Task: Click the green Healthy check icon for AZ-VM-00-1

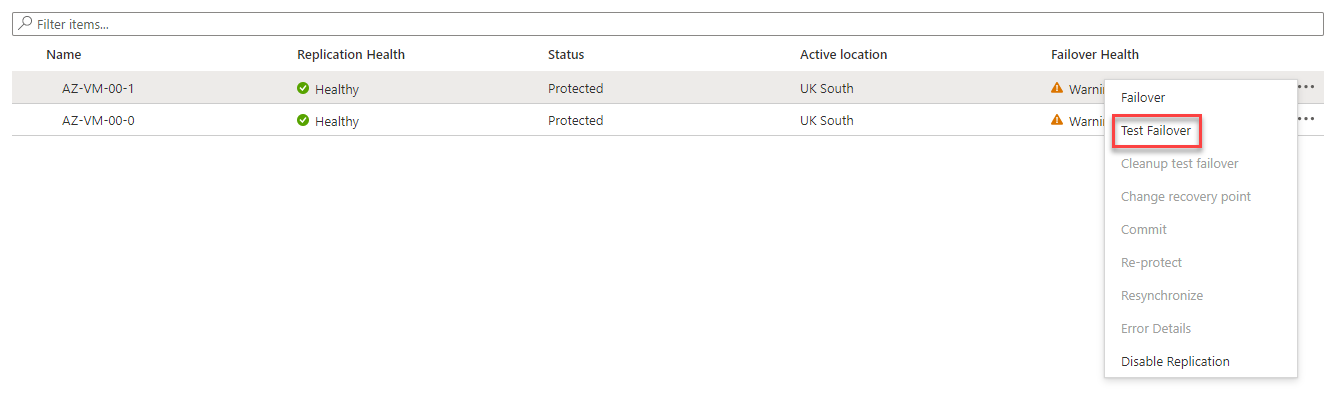Action: tap(303, 88)
